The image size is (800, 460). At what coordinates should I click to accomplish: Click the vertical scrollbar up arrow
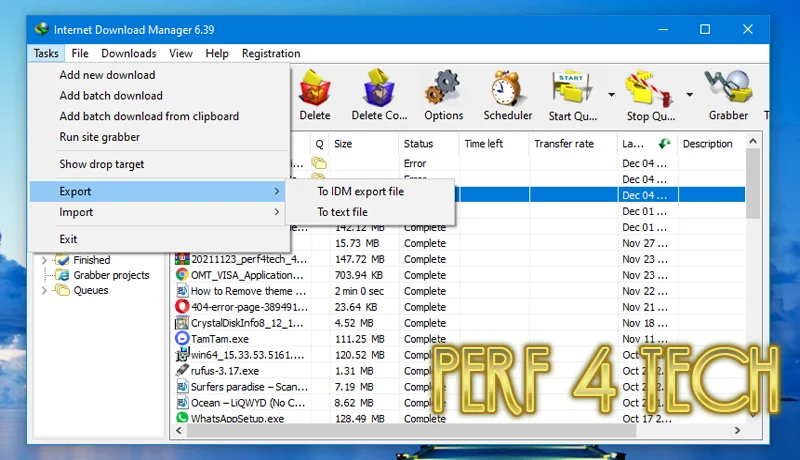coord(753,141)
